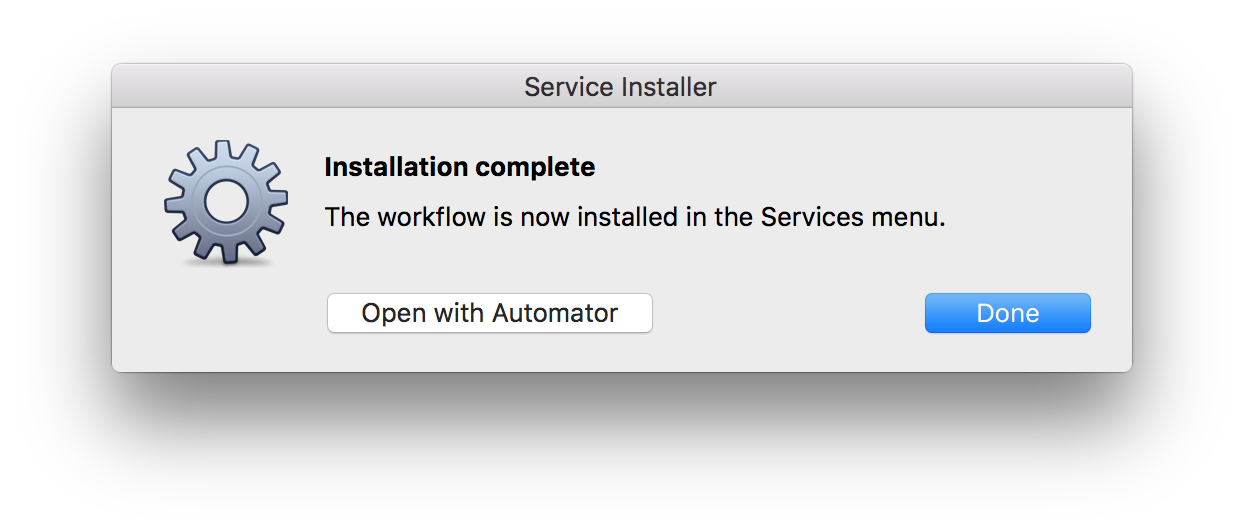This screenshot has height=532, width=1244.
Task: Click the word "Open" on the Automator button
Action: tap(392, 313)
